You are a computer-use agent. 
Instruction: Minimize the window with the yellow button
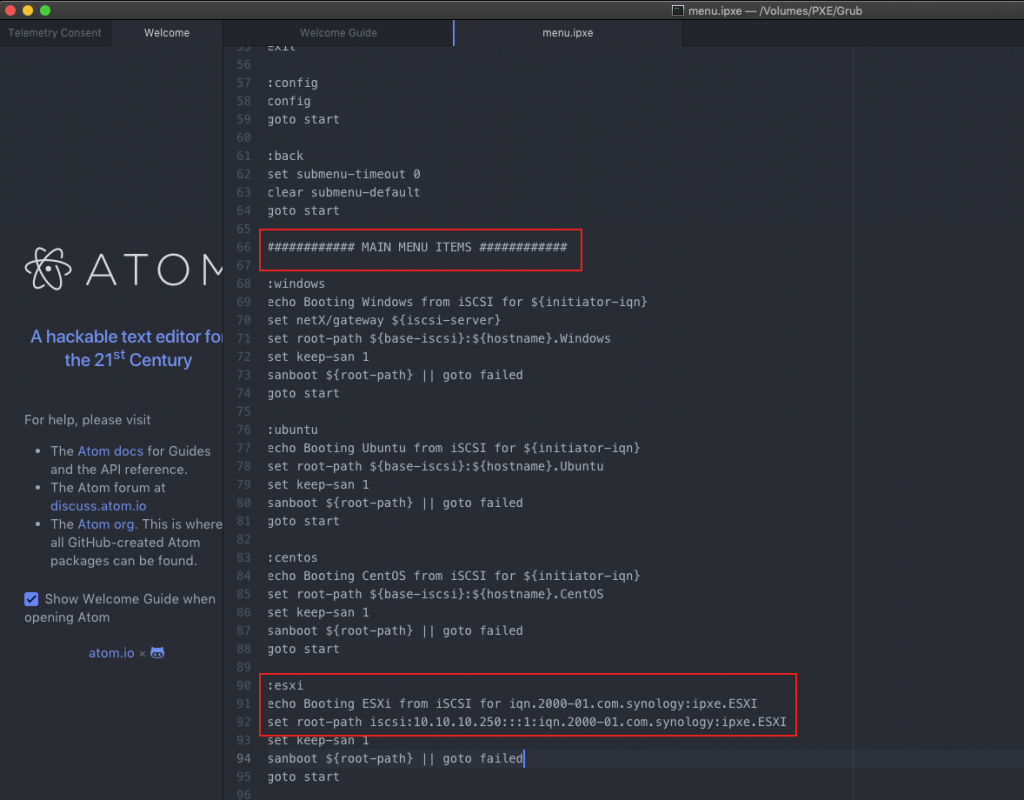pyautogui.click(x=27, y=10)
